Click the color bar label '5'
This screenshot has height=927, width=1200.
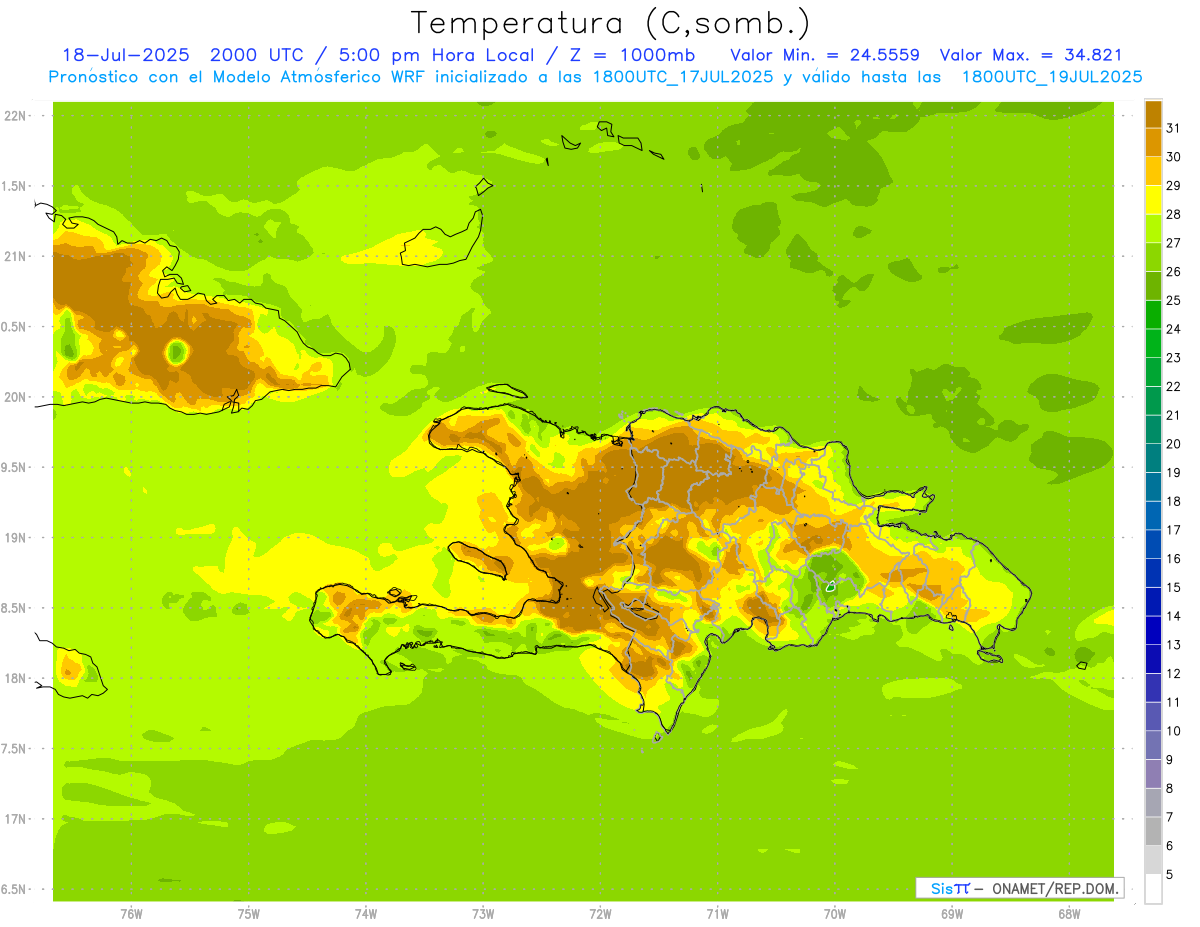click(x=1170, y=874)
